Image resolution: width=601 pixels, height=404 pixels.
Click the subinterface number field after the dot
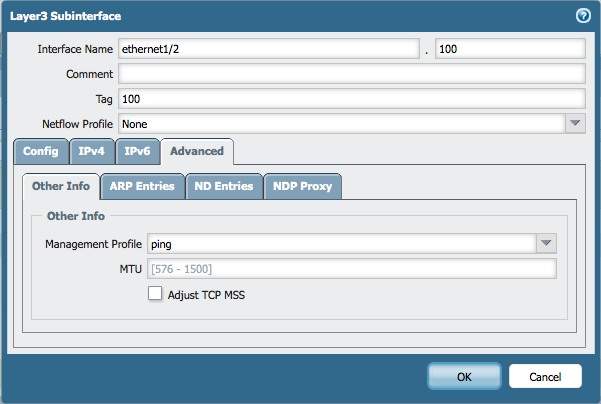[509, 49]
